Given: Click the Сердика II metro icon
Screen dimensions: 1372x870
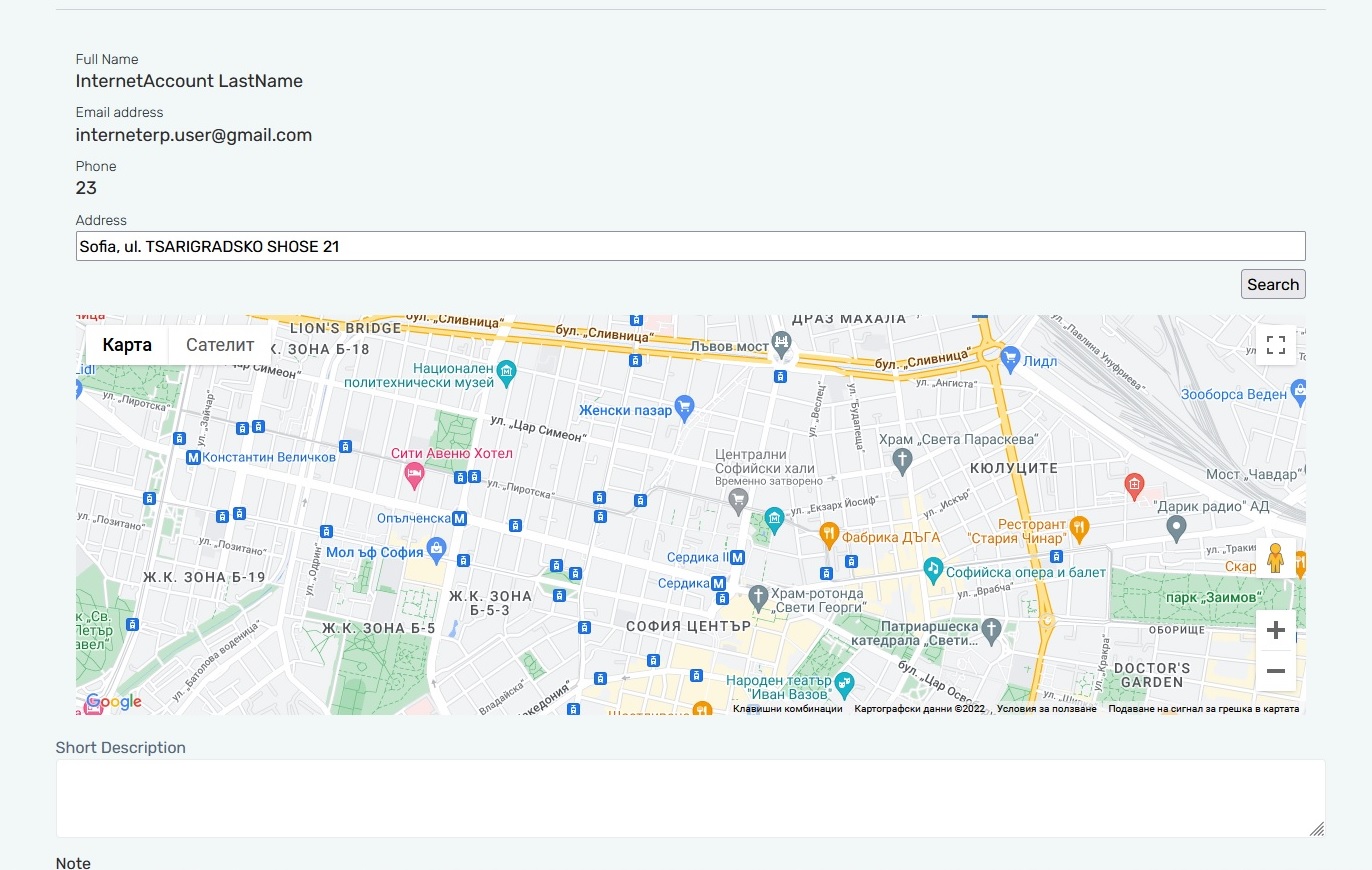Looking at the screenshot, I should click(x=737, y=557).
